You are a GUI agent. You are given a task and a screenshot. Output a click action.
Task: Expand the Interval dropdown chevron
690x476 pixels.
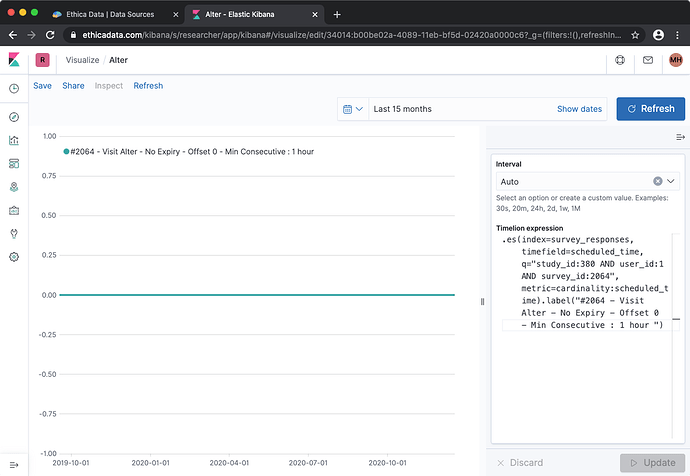[x=671, y=181]
